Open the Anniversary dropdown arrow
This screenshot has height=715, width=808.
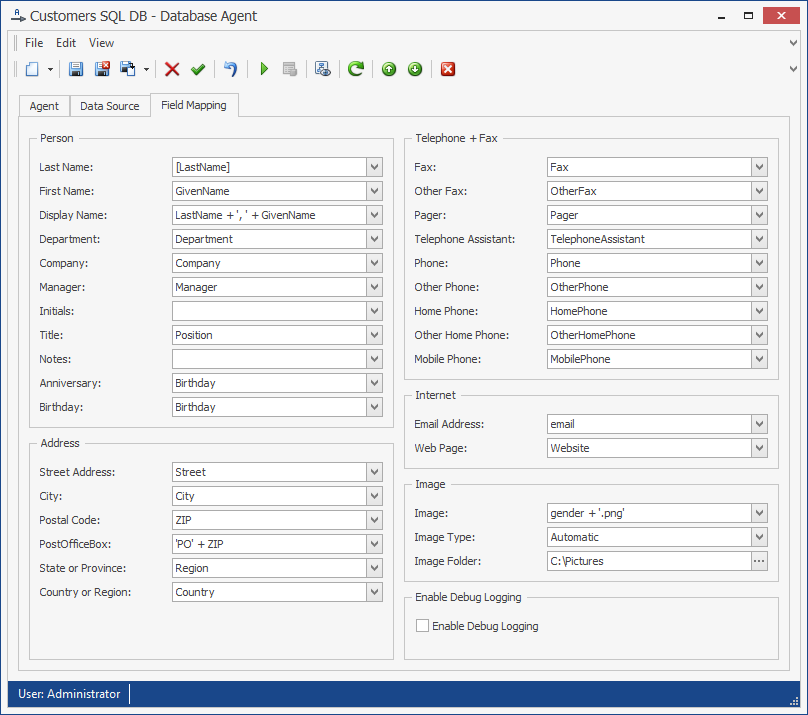coord(375,383)
